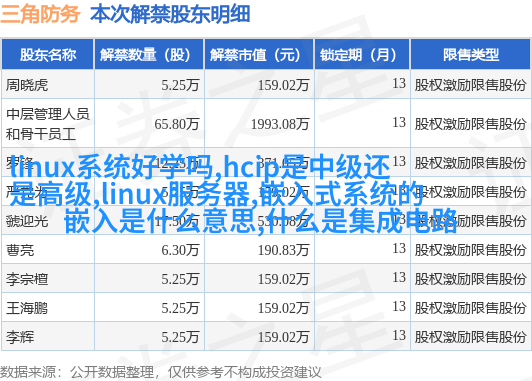Select the 1993.08万 market value cell
The image size is (532, 381).
[280, 124]
